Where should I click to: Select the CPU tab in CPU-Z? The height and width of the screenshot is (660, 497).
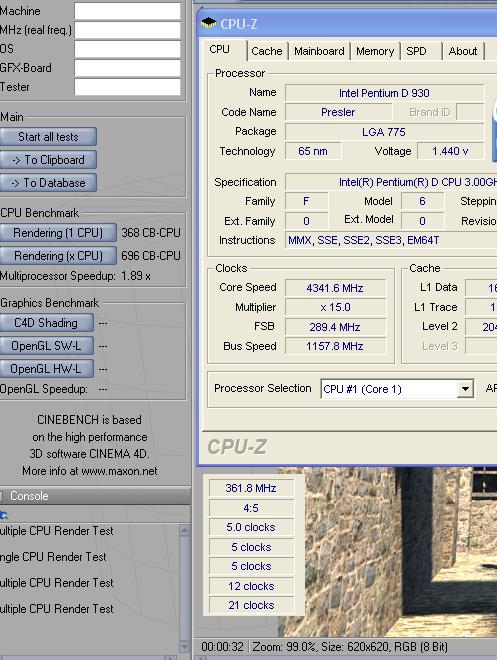pyautogui.click(x=220, y=49)
